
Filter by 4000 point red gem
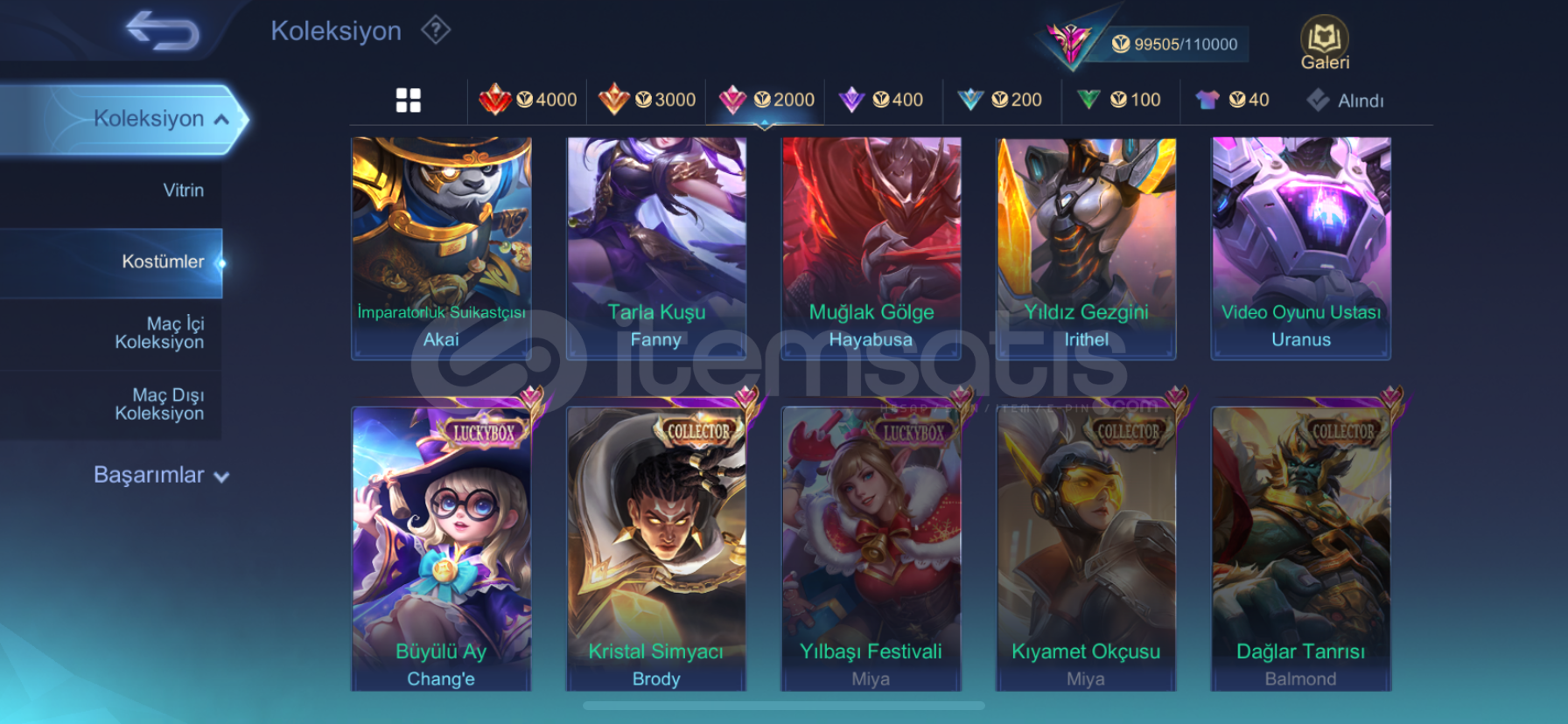pyautogui.click(x=528, y=100)
